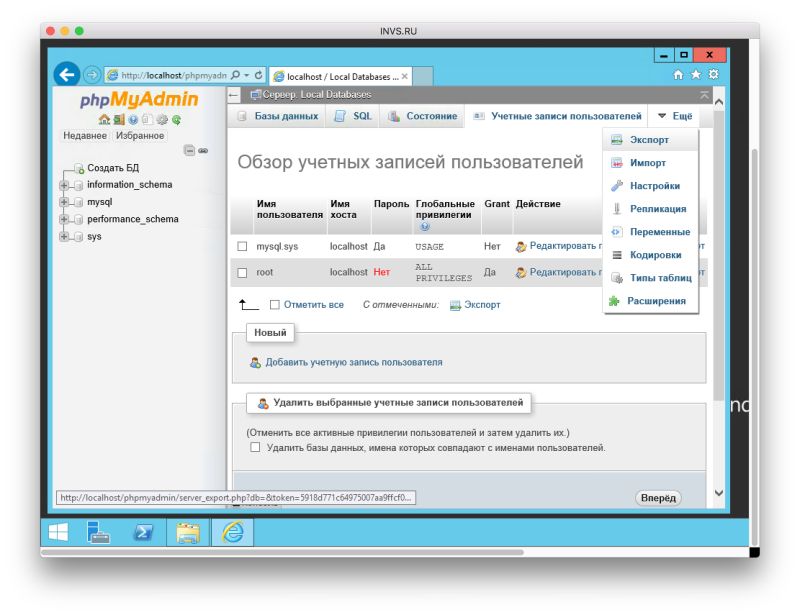The width and height of the screenshot is (800, 615).
Task: Choose 'Репликация' from the menu
Action: coord(651,209)
